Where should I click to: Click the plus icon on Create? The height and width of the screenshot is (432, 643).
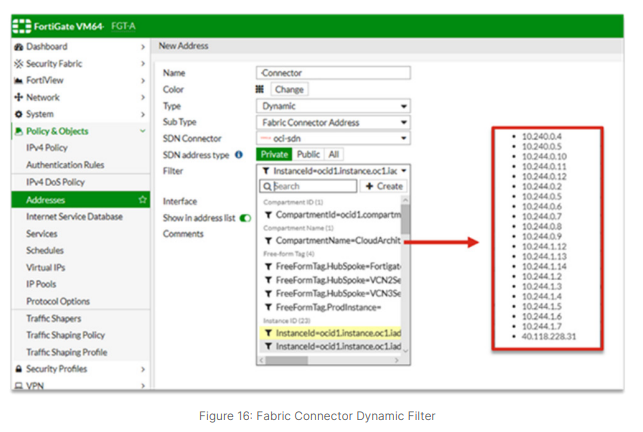click(x=369, y=186)
